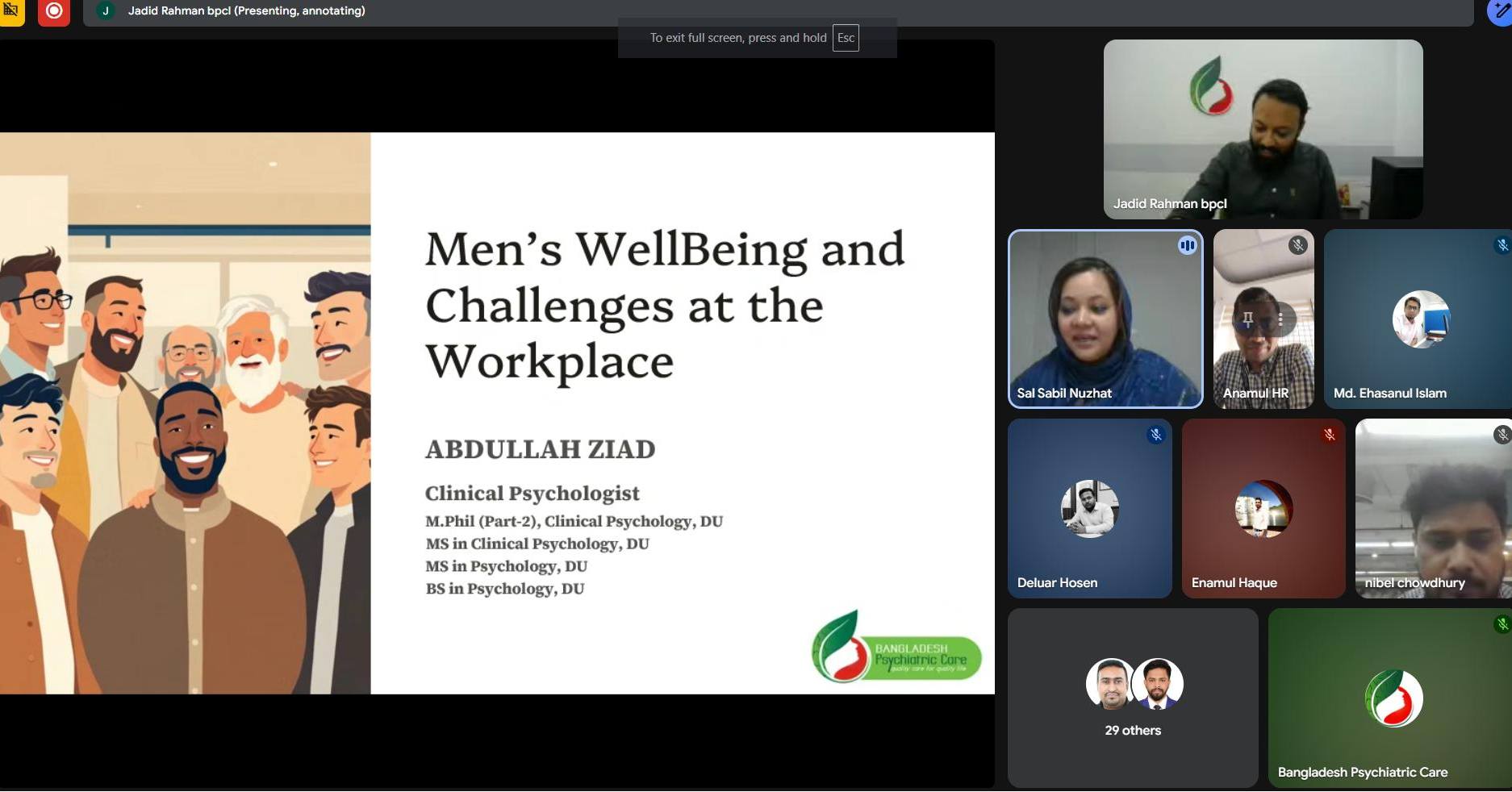Select Jadid Rahman bpcl video tile
The image size is (1512, 792).
(1263, 129)
